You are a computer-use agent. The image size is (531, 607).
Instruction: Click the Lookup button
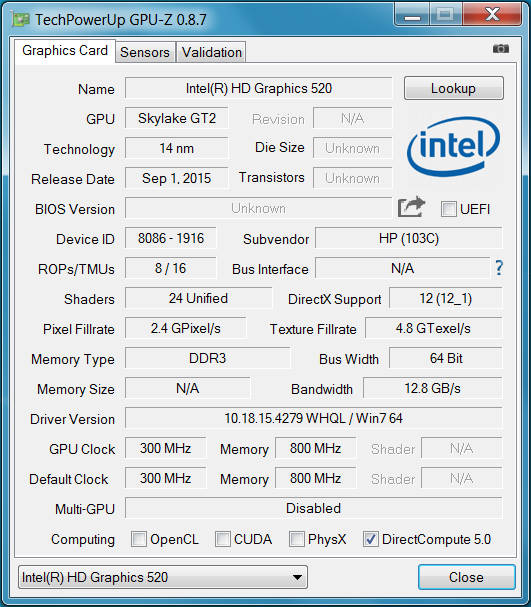tap(454, 88)
